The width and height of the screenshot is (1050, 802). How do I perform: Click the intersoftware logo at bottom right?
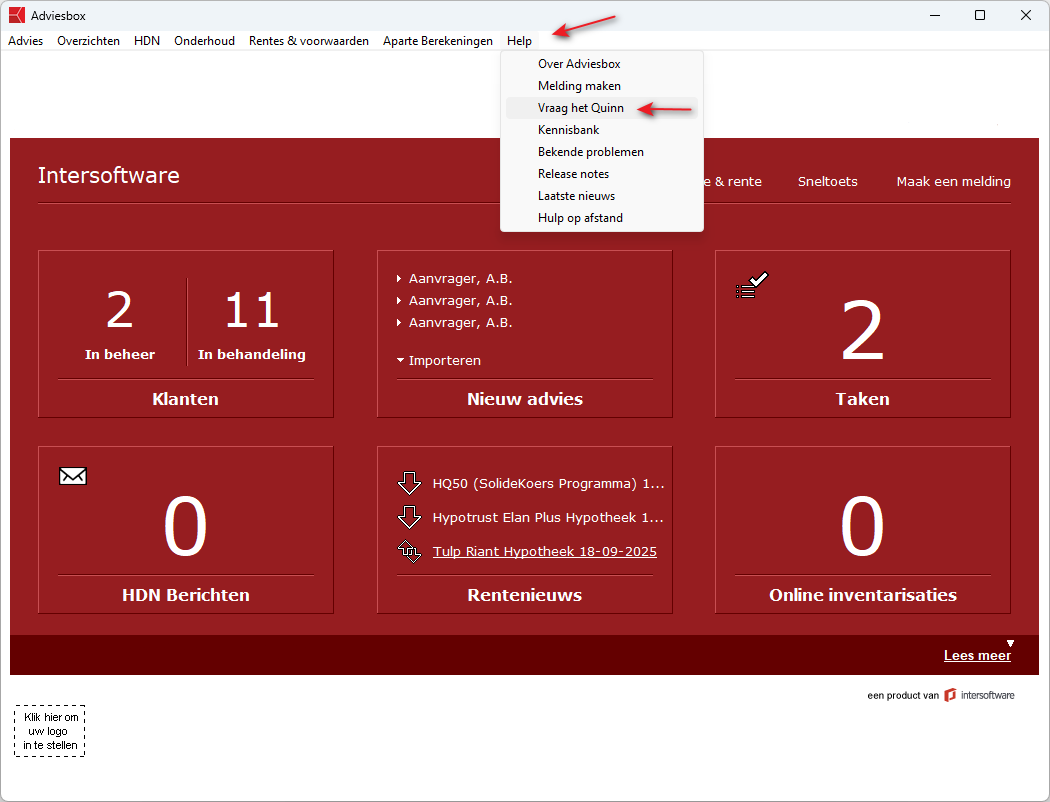(x=950, y=695)
